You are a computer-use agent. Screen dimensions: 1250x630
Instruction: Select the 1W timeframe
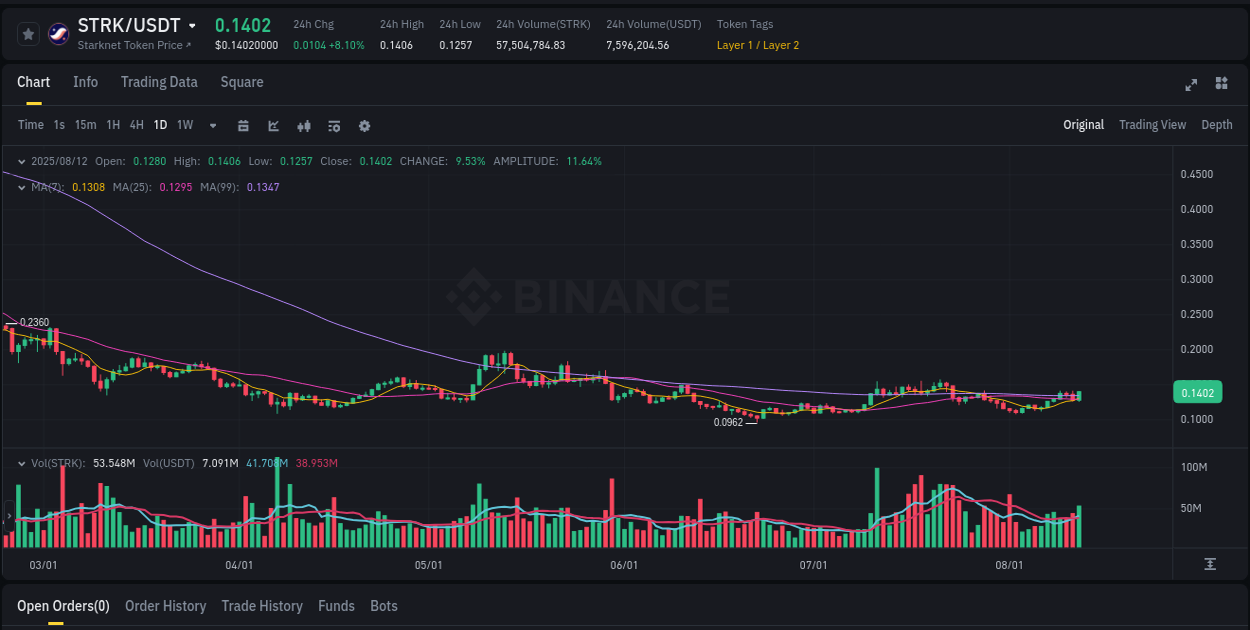pyautogui.click(x=184, y=125)
